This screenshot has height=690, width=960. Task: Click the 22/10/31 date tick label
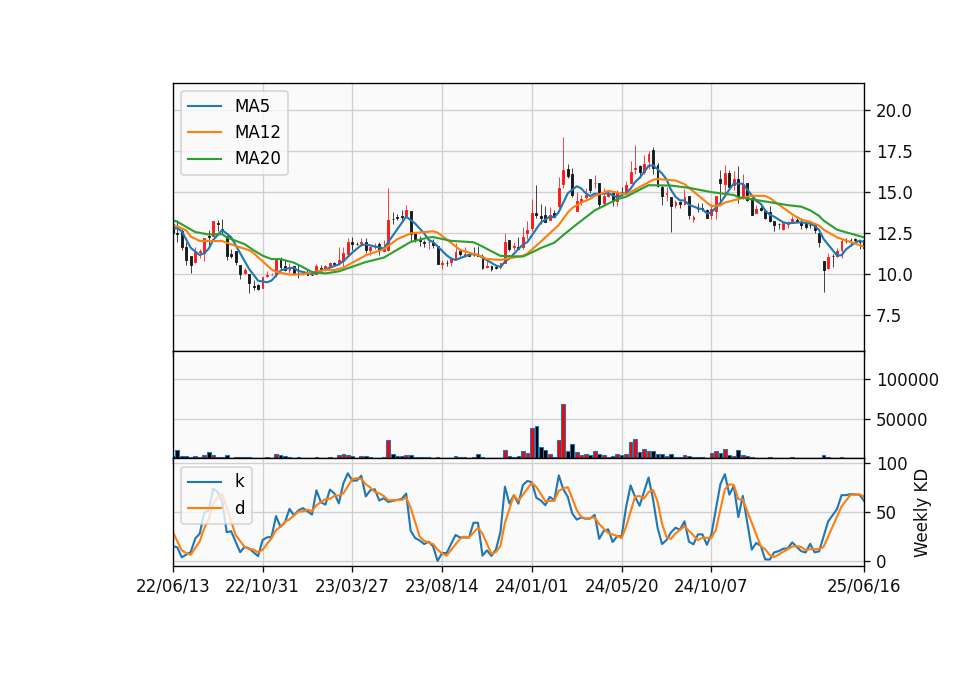click(x=262, y=586)
